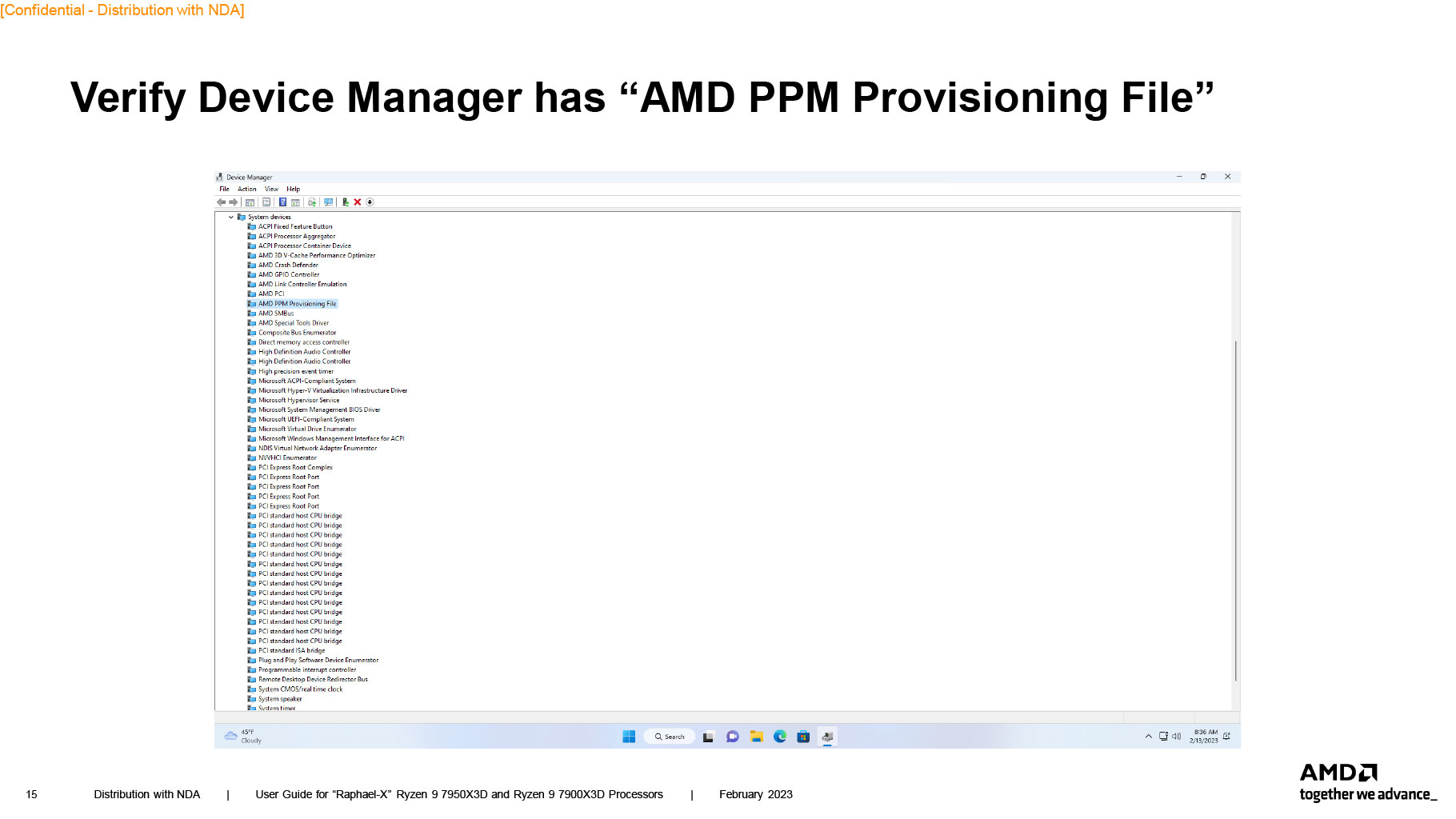Open the Help menu
Image resolution: width=1456 pixels, height=819 pixels.
(294, 190)
